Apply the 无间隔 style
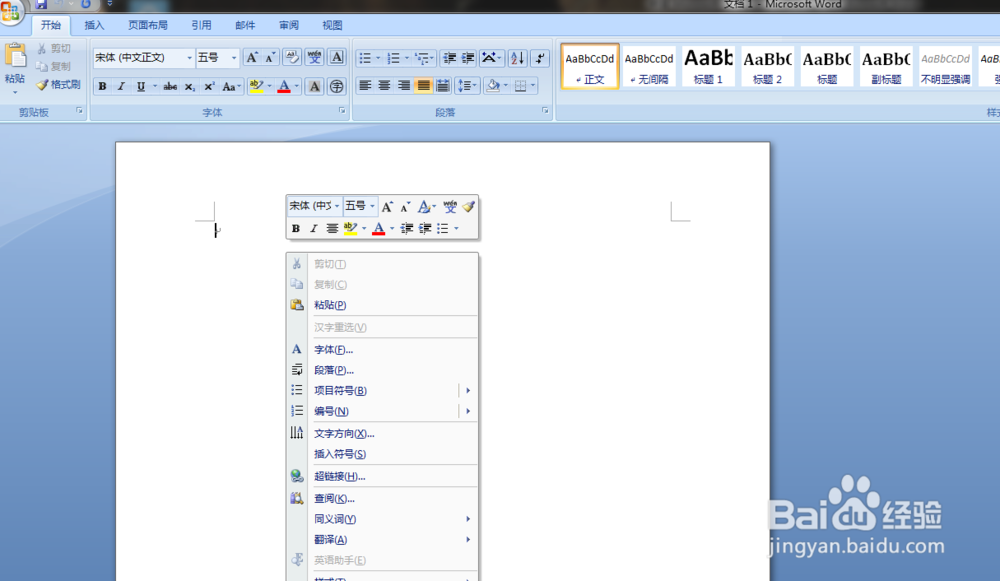 pyautogui.click(x=649, y=66)
